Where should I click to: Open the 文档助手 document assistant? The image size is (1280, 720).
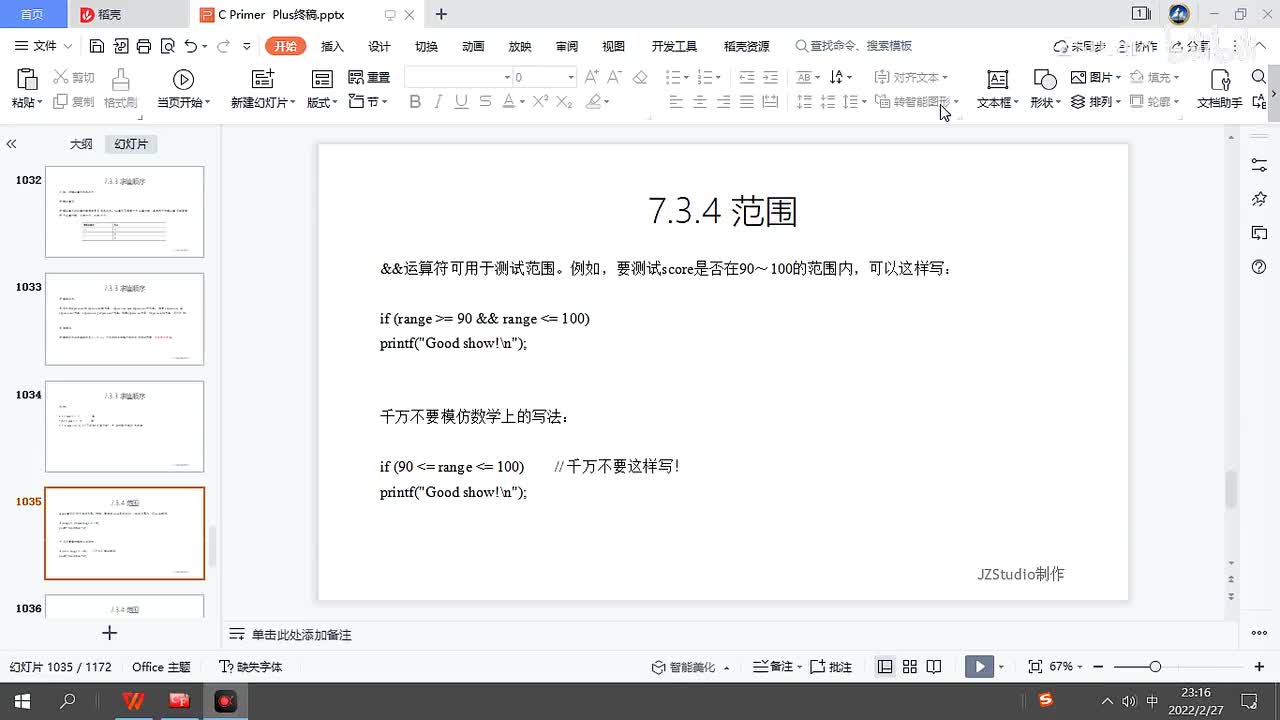1219,89
